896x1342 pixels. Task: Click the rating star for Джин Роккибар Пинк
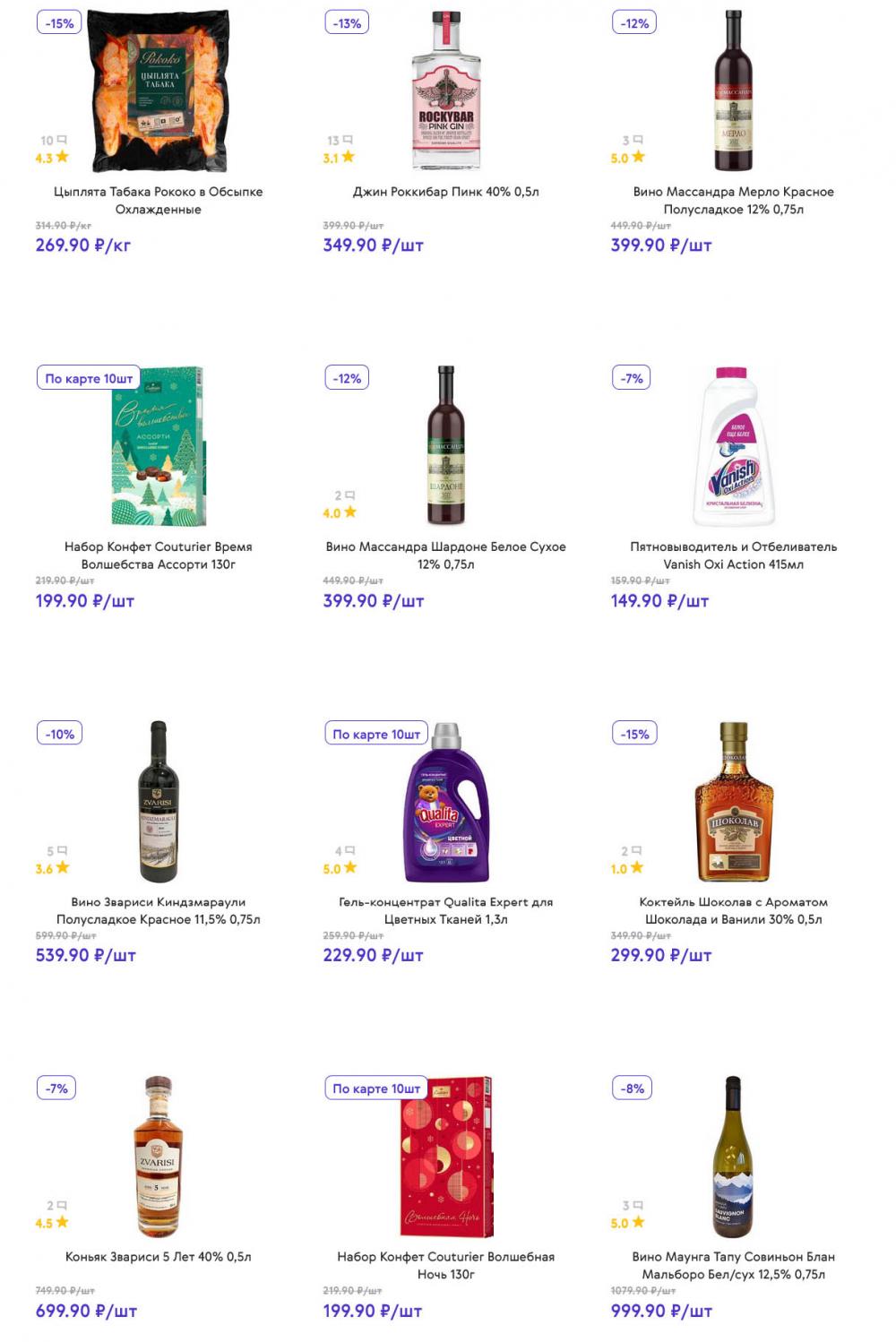[x=349, y=157]
